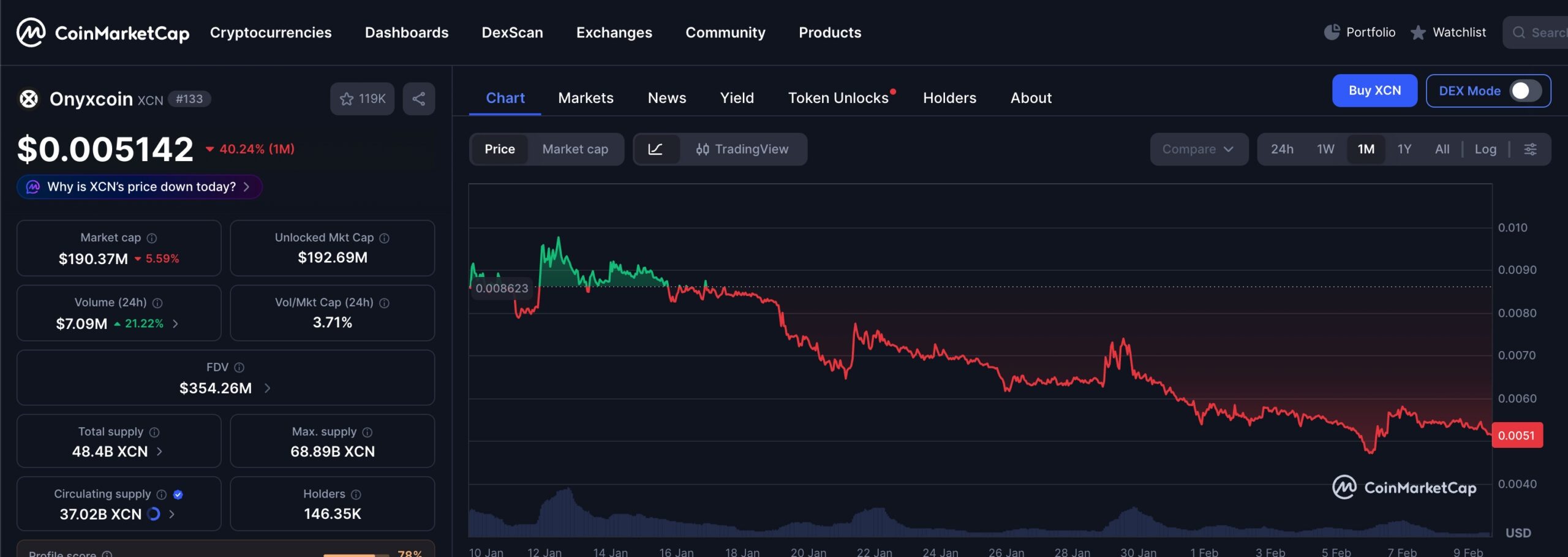Click the verified badge beside Circulating supply
The image size is (1568, 557).
click(178, 494)
